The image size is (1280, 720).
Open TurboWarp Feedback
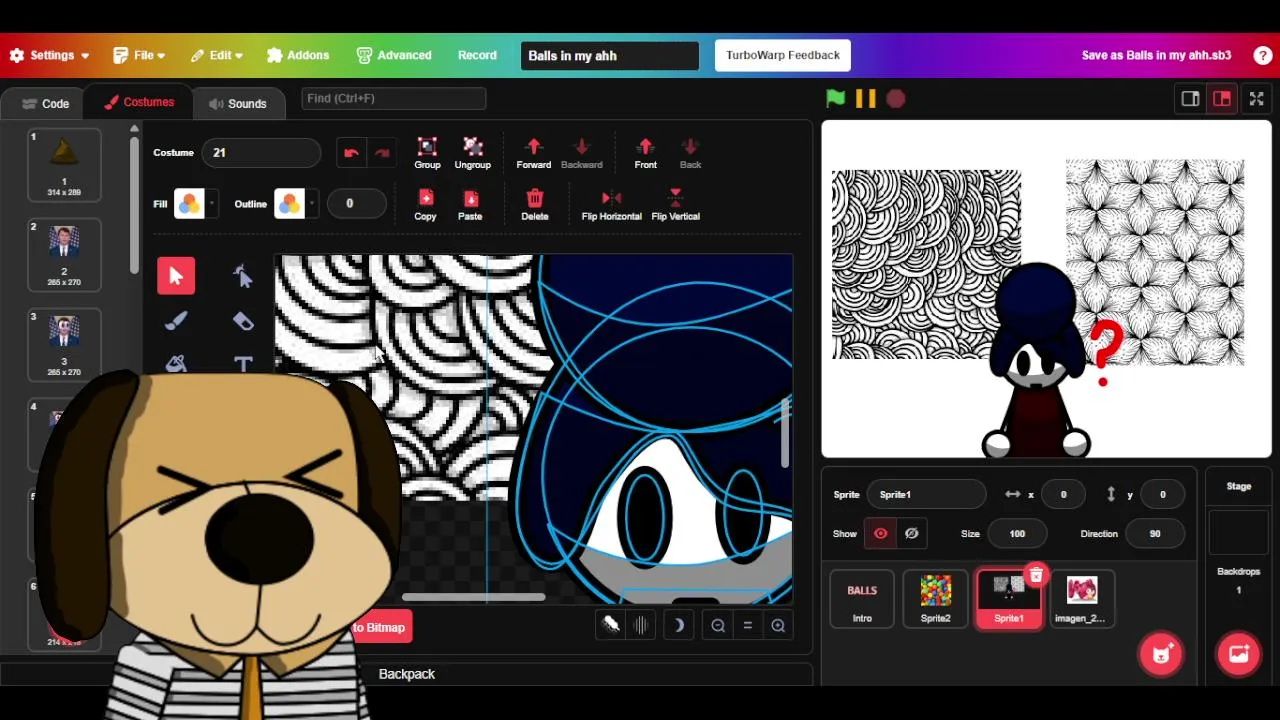coord(783,56)
